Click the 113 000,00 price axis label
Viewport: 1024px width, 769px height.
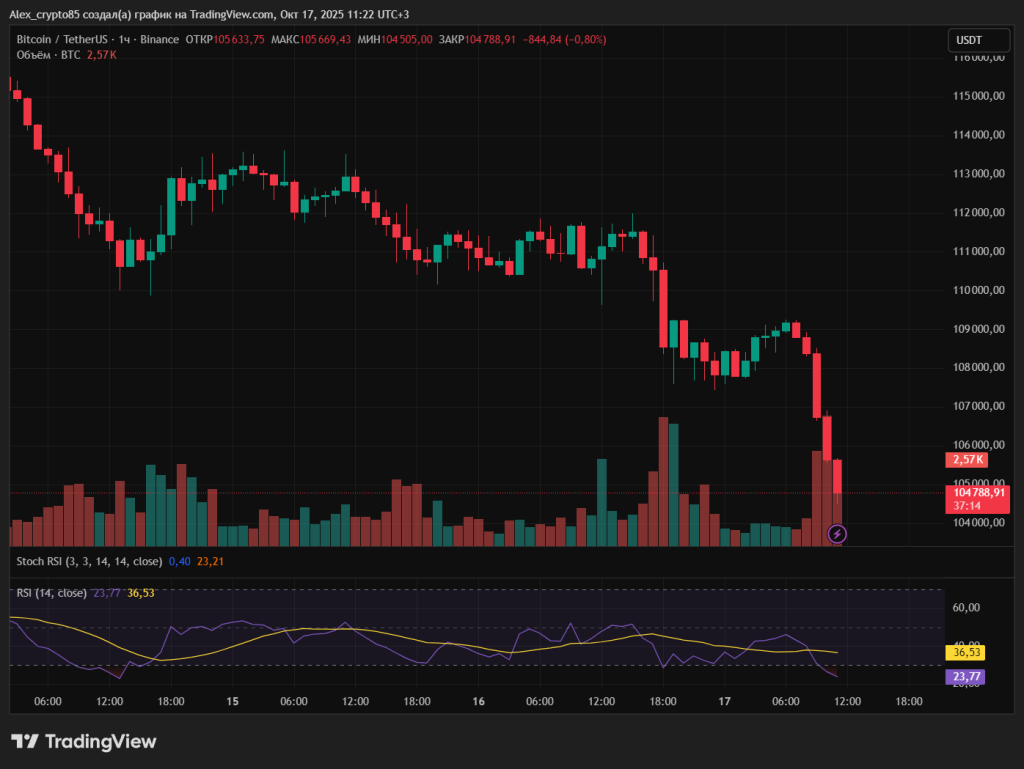(977, 174)
